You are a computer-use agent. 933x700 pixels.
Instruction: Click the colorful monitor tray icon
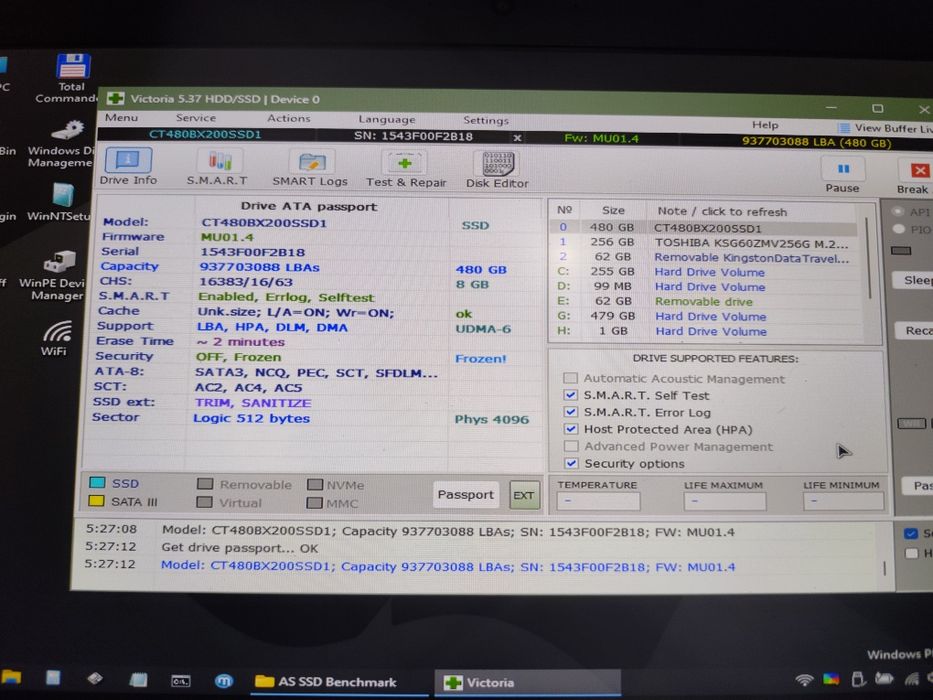pos(831,679)
